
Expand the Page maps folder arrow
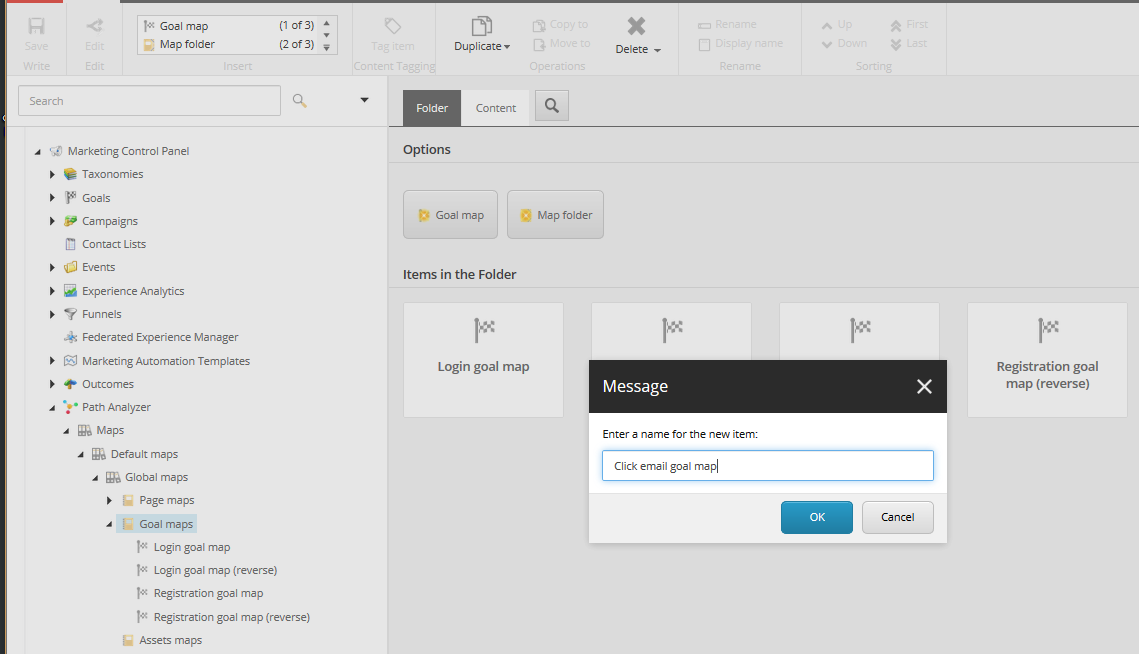109,501
